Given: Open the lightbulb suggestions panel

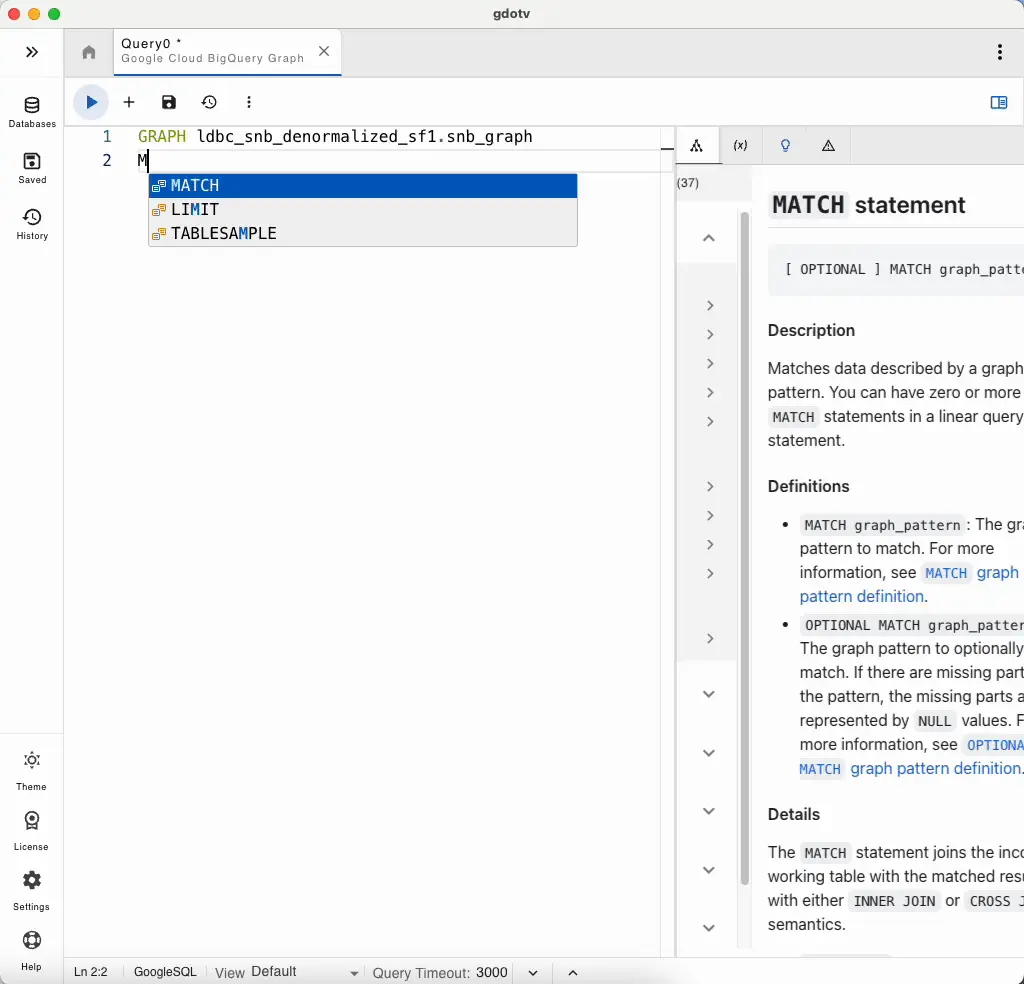Looking at the screenshot, I should pyautogui.click(x=785, y=145).
